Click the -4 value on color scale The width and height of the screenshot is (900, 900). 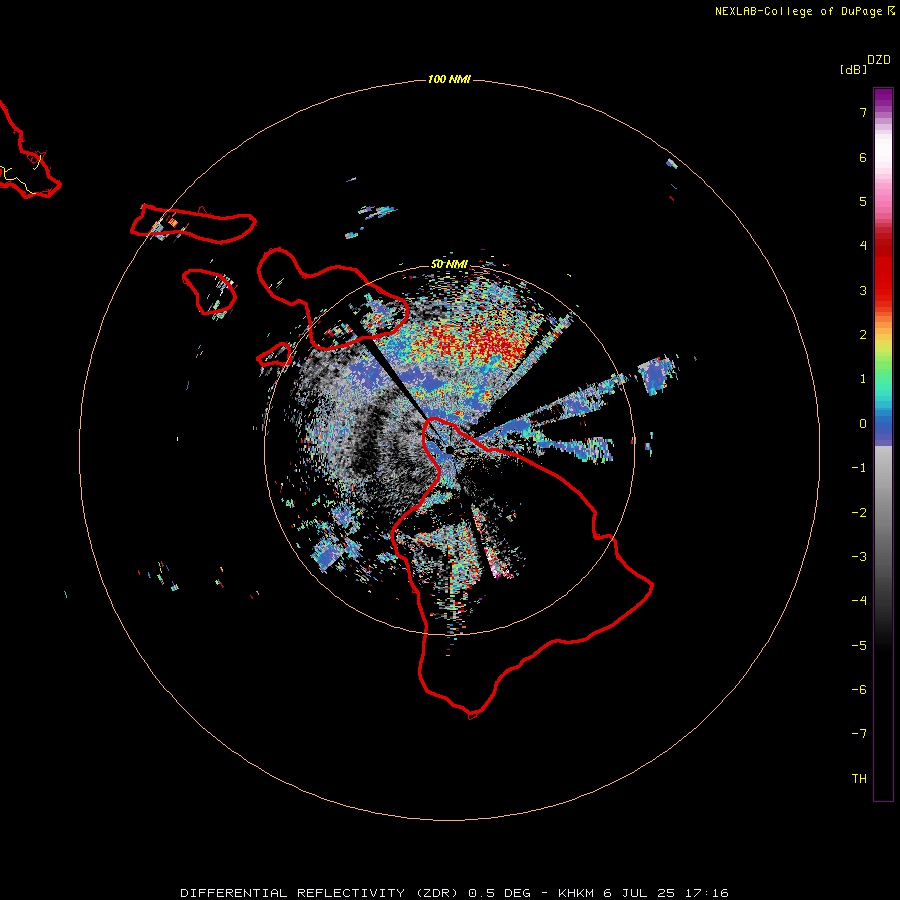click(x=859, y=601)
